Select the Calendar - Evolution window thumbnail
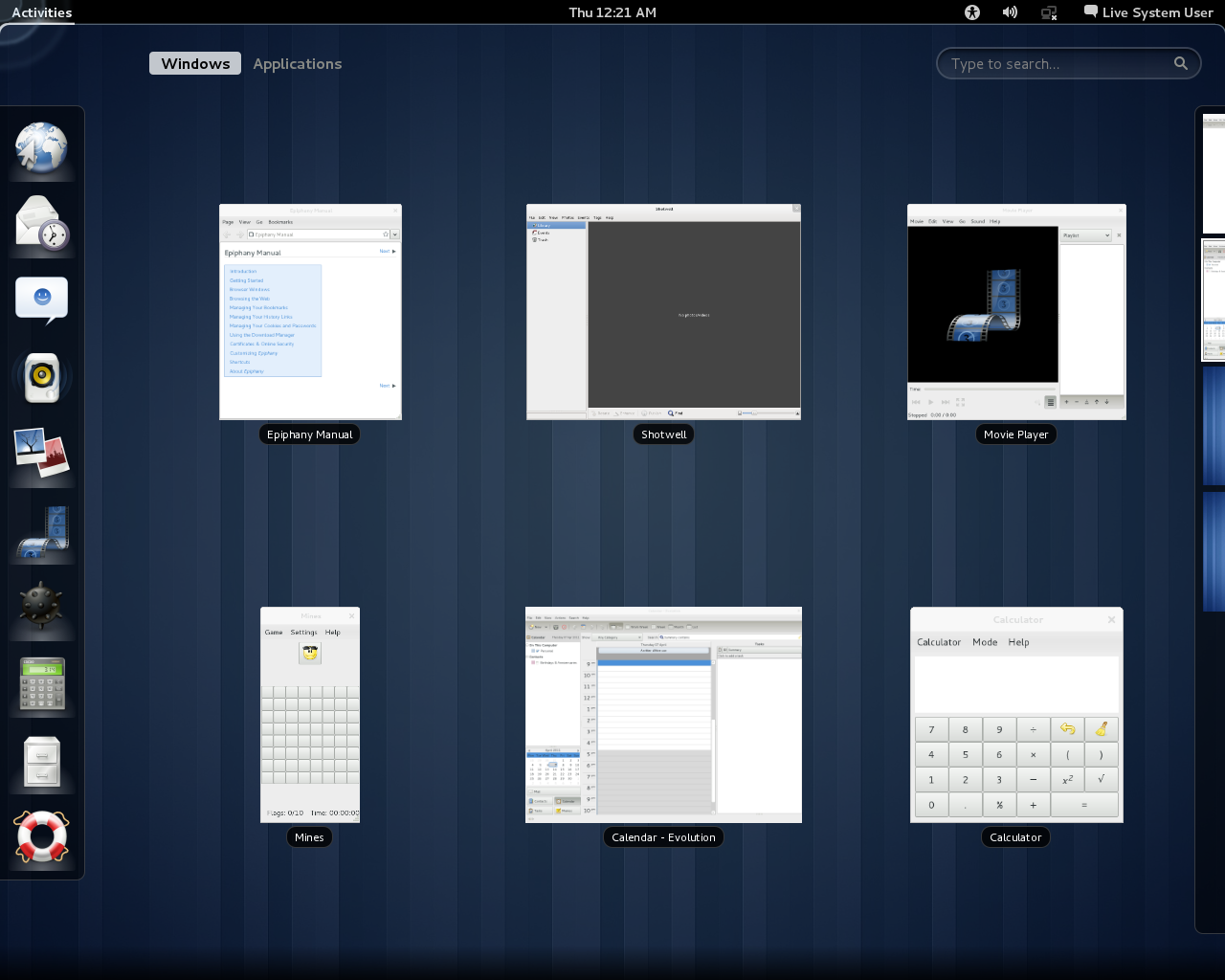The height and width of the screenshot is (980, 1225). [x=663, y=715]
